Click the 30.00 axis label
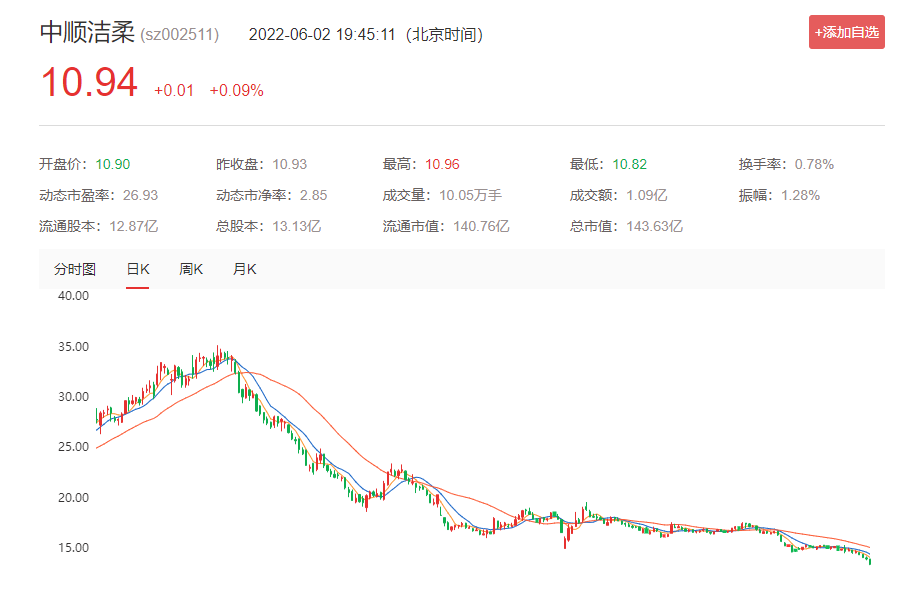This screenshot has height=592, width=912. (x=73, y=397)
